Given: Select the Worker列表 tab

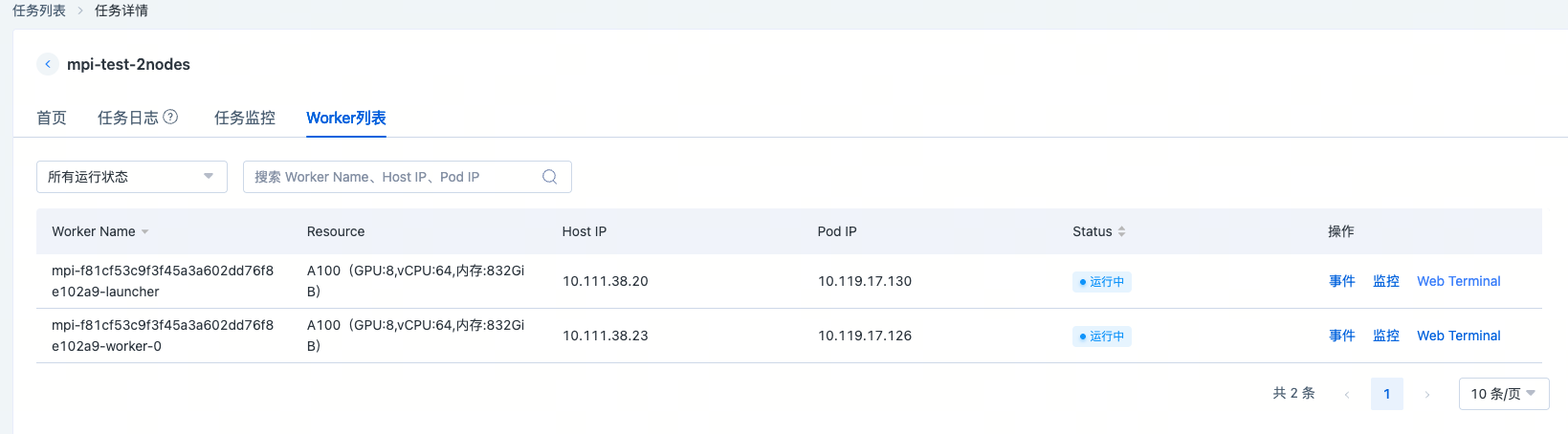Looking at the screenshot, I should [x=346, y=118].
